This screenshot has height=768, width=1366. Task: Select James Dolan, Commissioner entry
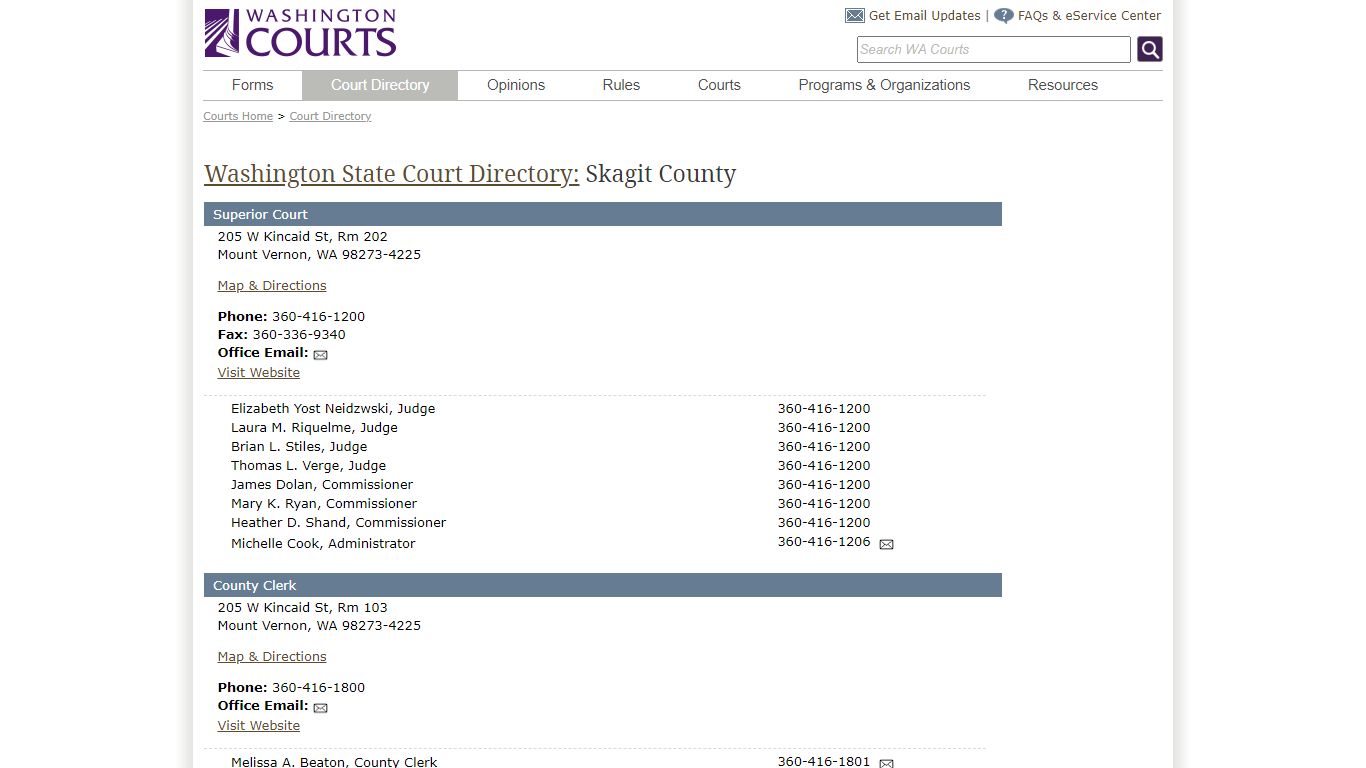[322, 485]
